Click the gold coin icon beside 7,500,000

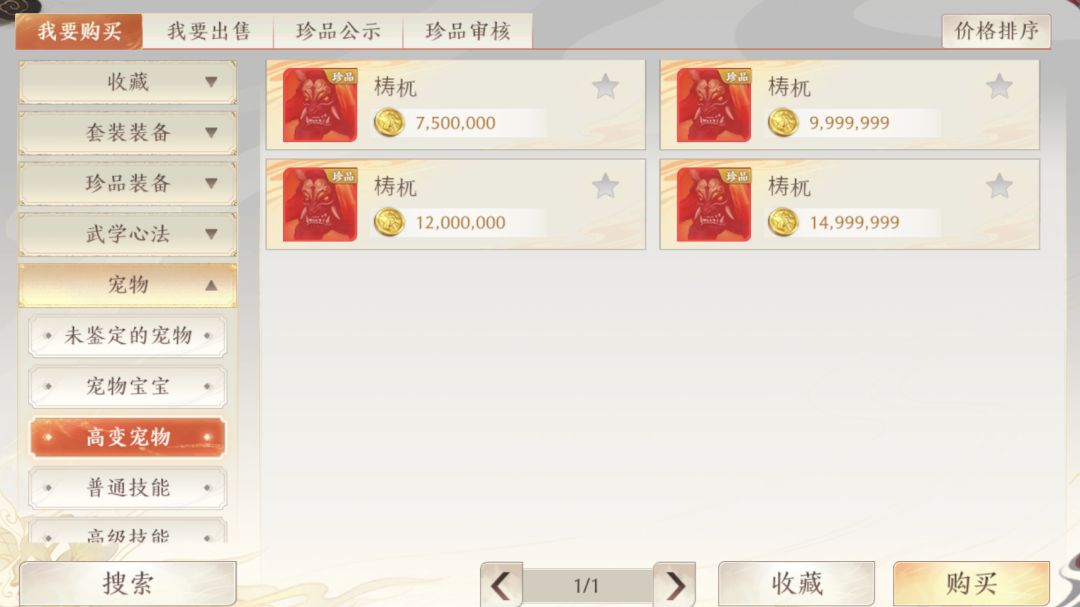[389, 123]
